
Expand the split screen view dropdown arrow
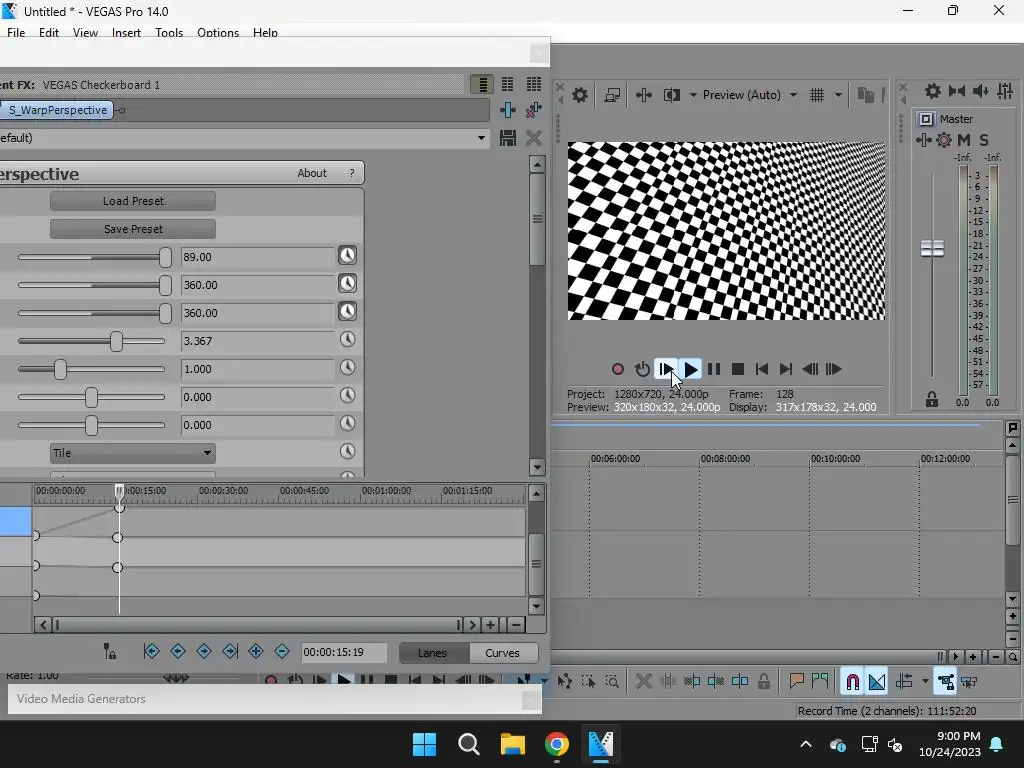693,95
